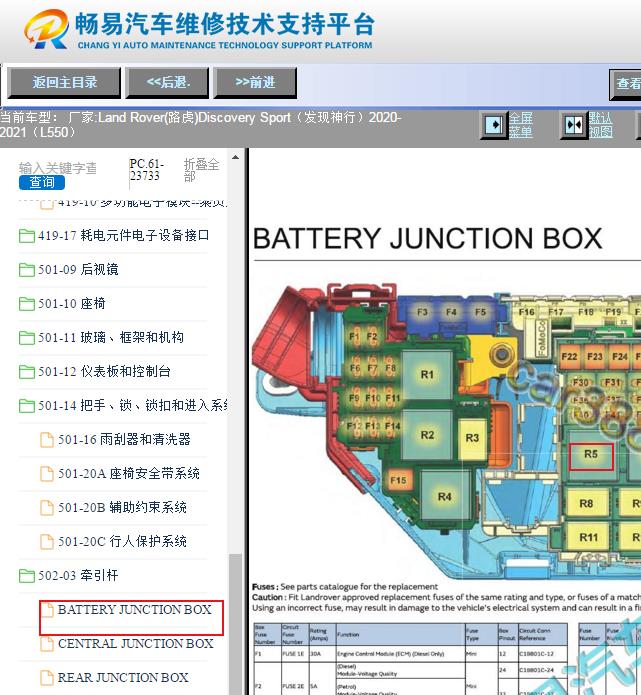Click fuse F22 in diagram
Screen dimensions: 641x695
569,357
